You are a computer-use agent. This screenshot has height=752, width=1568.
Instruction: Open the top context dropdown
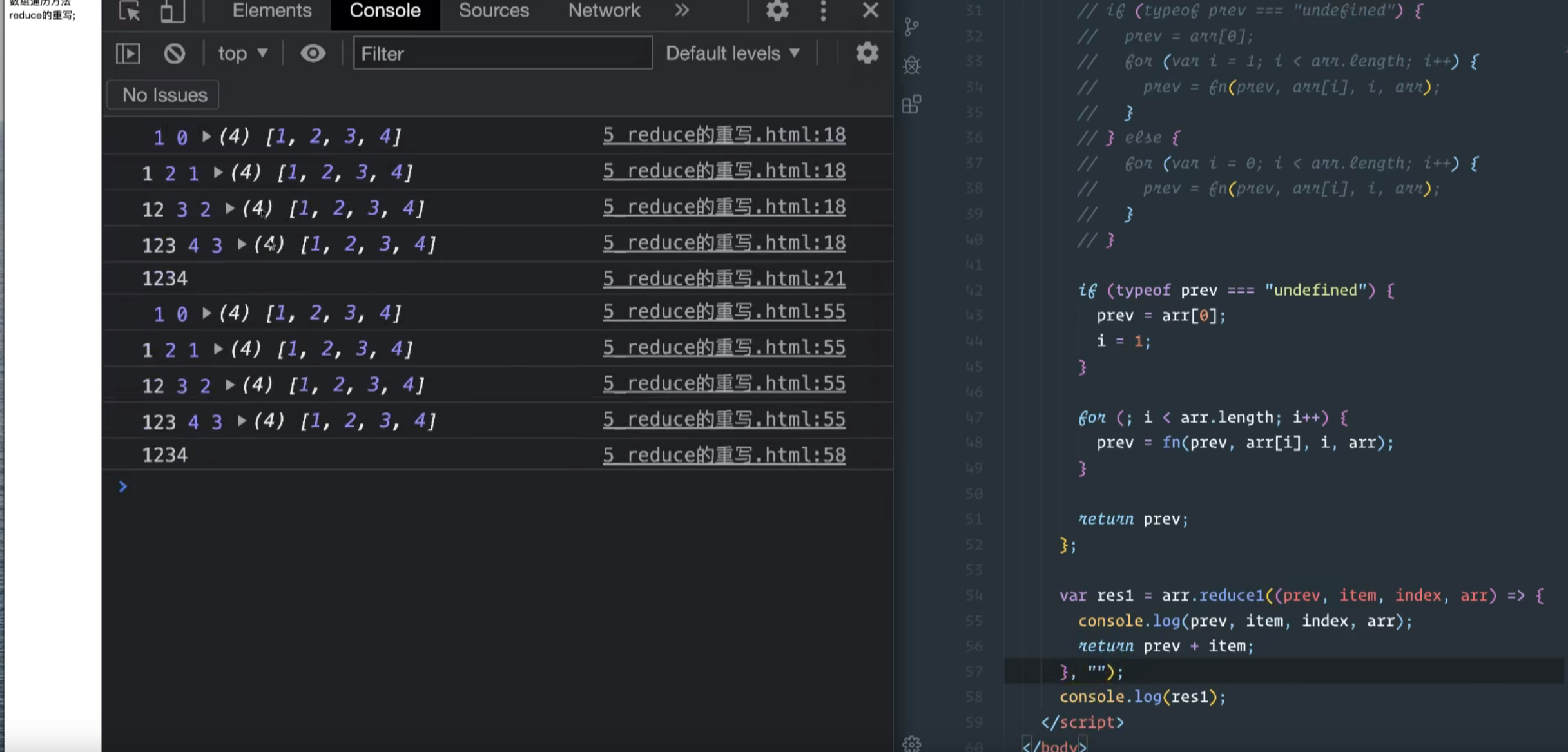[x=242, y=53]
